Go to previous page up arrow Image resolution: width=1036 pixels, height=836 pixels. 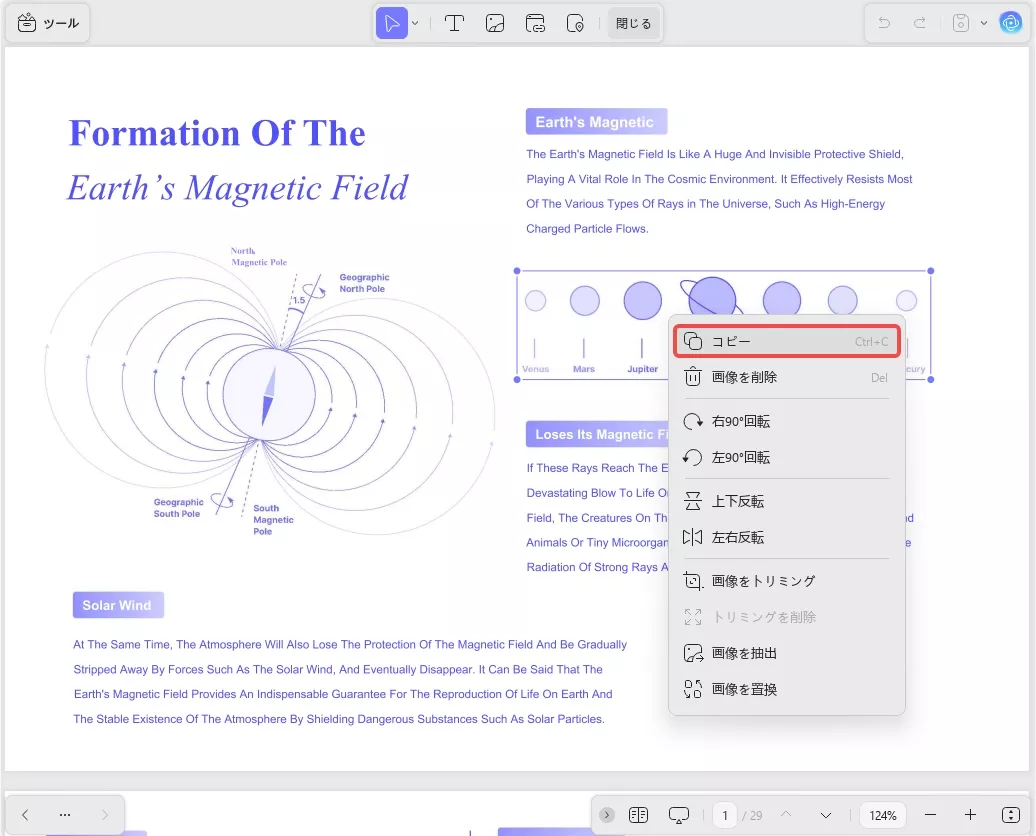[786, 815]
